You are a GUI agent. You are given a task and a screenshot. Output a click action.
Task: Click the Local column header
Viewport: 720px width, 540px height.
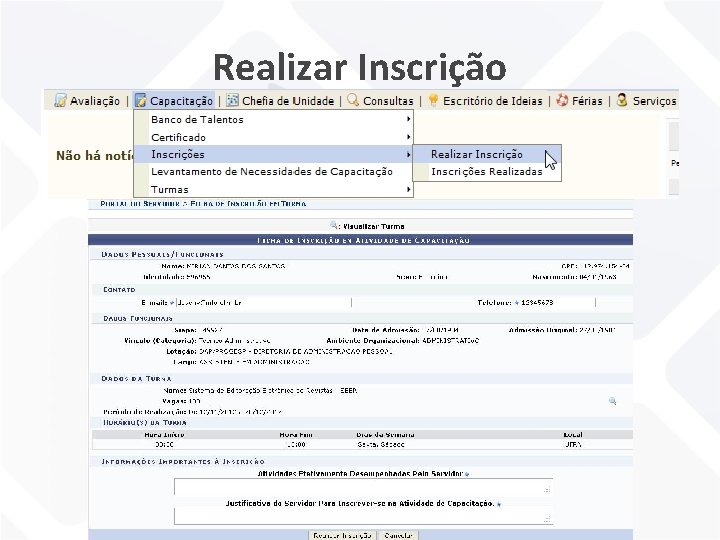pos(573,434)
